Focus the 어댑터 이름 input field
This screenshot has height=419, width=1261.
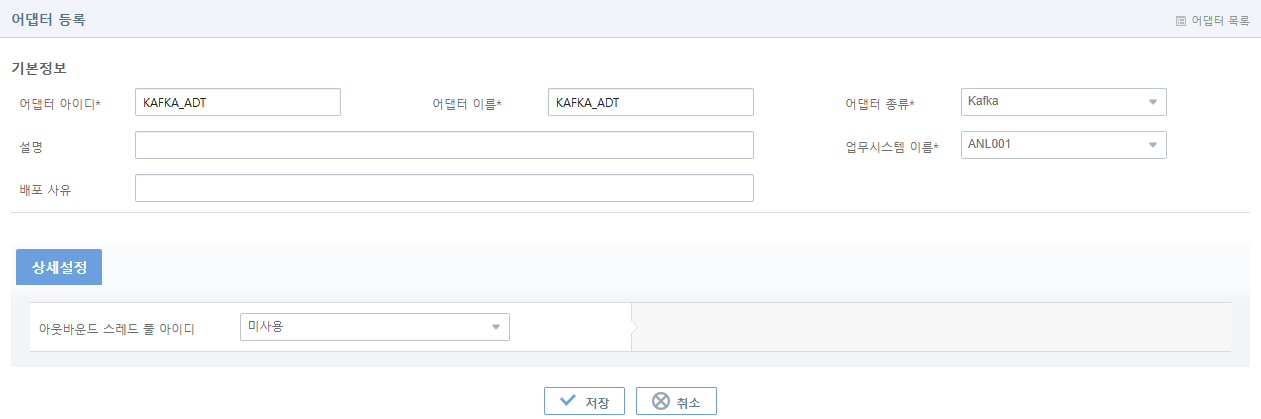tap(650, 102)
